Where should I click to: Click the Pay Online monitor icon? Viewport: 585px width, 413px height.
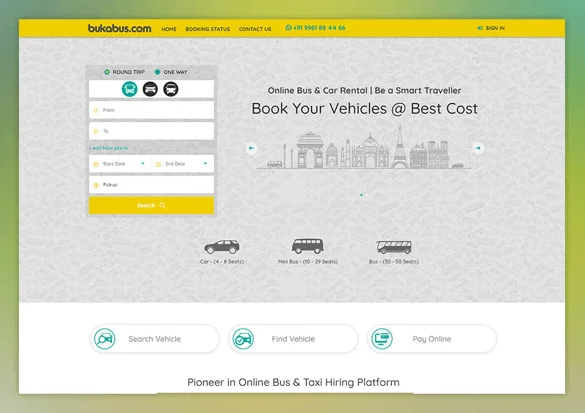[x=382, y=339]
